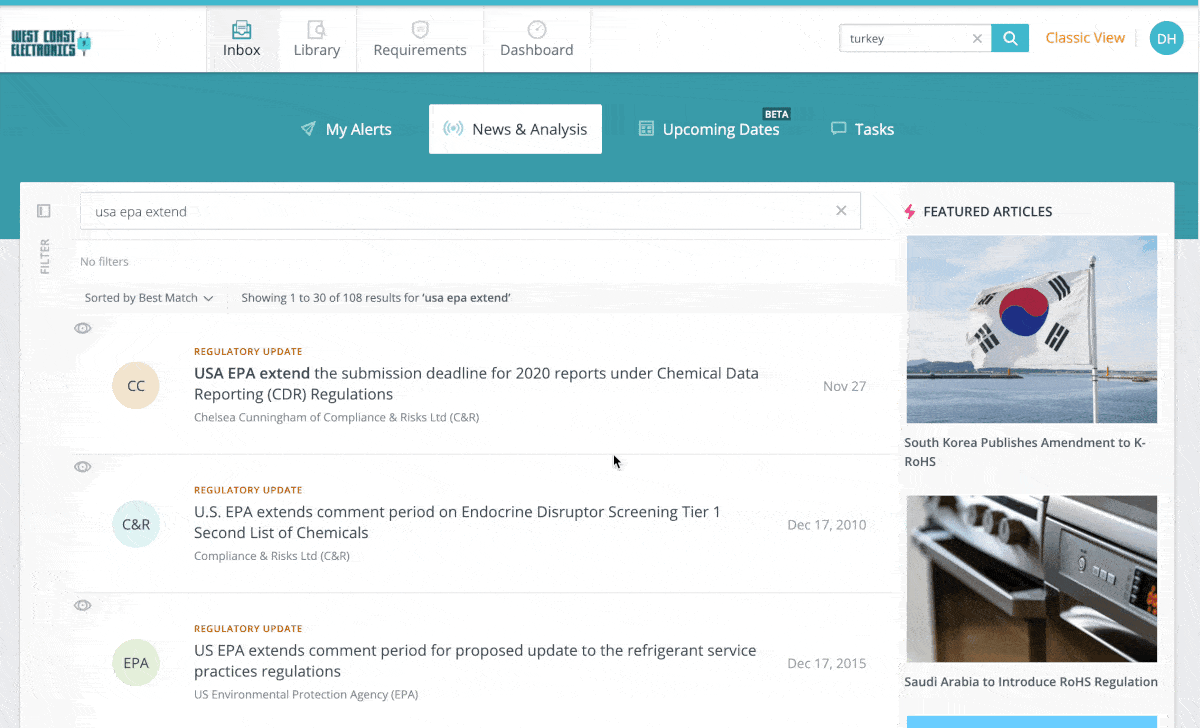Toggle eye icon on refrigerant article
1200x728 pixels.
[83, 605]
